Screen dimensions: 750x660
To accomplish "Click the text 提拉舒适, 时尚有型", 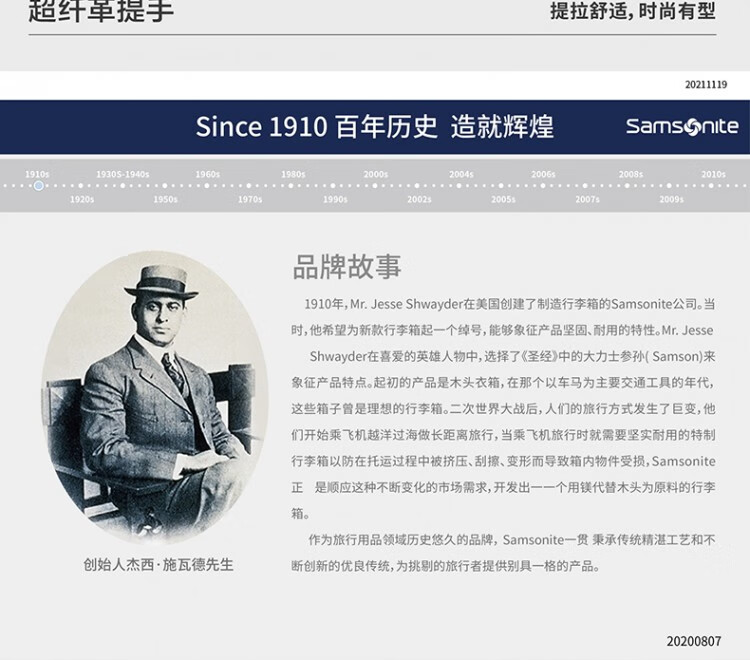I will (632, 11).
